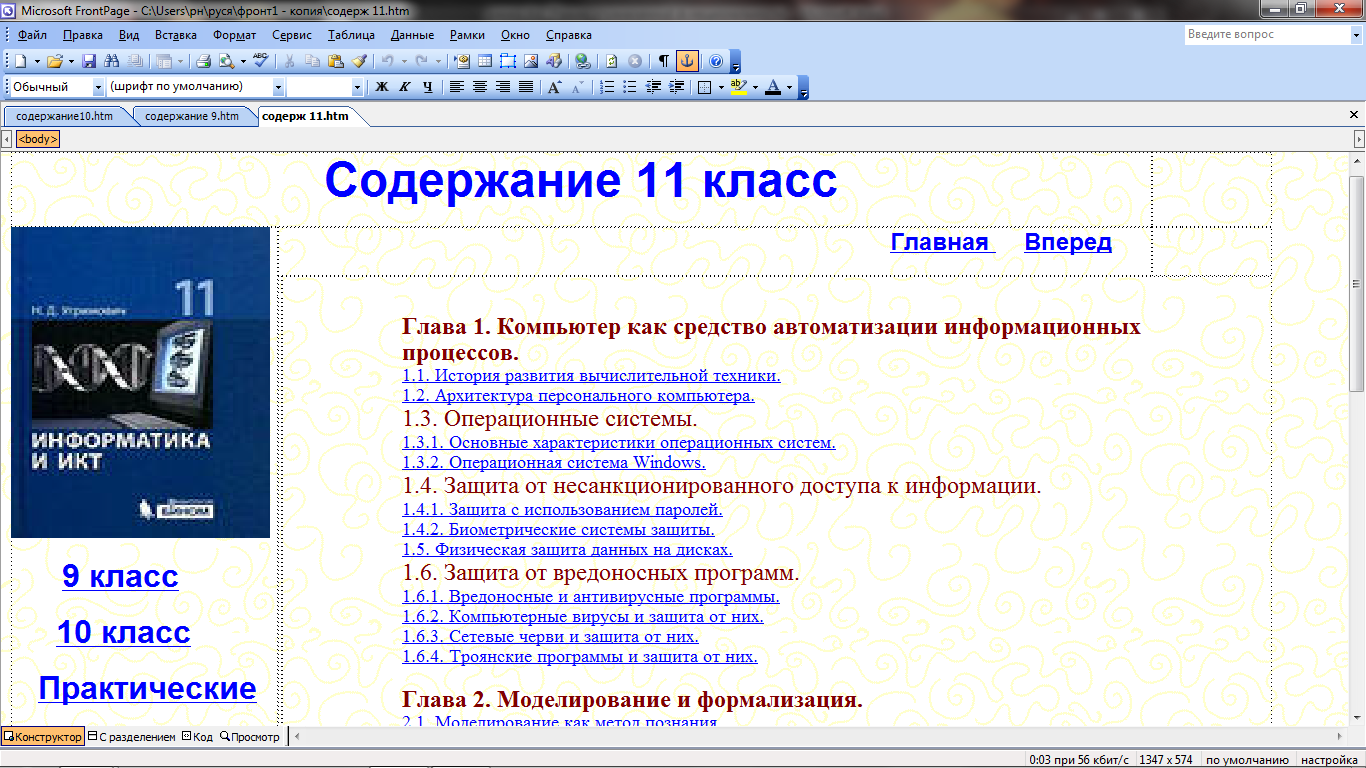The width and height of the screenshot is (1366, 768).
Task: Switch to Код view
Action: [x=197, y=737]
